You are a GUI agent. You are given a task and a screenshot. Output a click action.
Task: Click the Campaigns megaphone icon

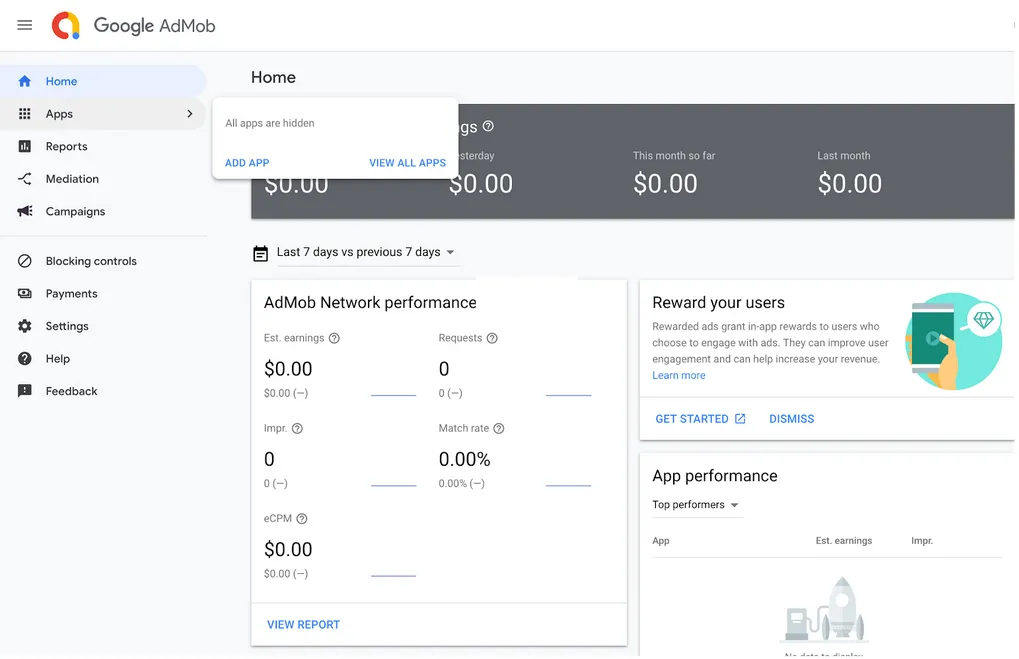(25, 211)
